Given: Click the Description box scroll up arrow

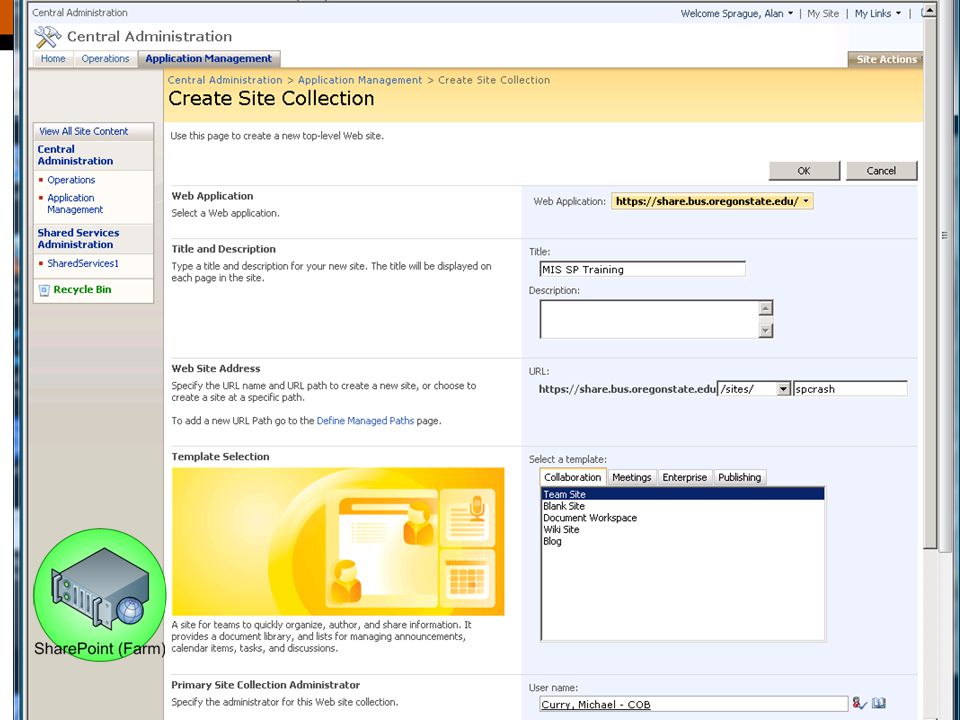Looking at the screenshot, I should tap(765, 308).
